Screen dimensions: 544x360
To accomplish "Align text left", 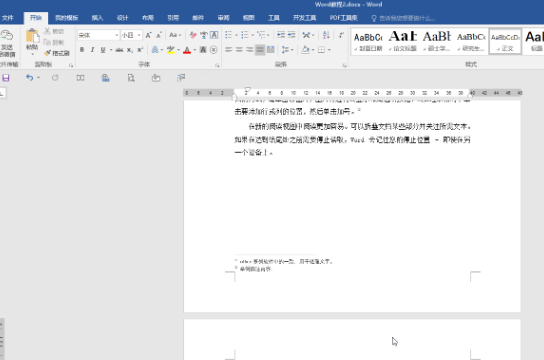I will [x=228, y=50].
